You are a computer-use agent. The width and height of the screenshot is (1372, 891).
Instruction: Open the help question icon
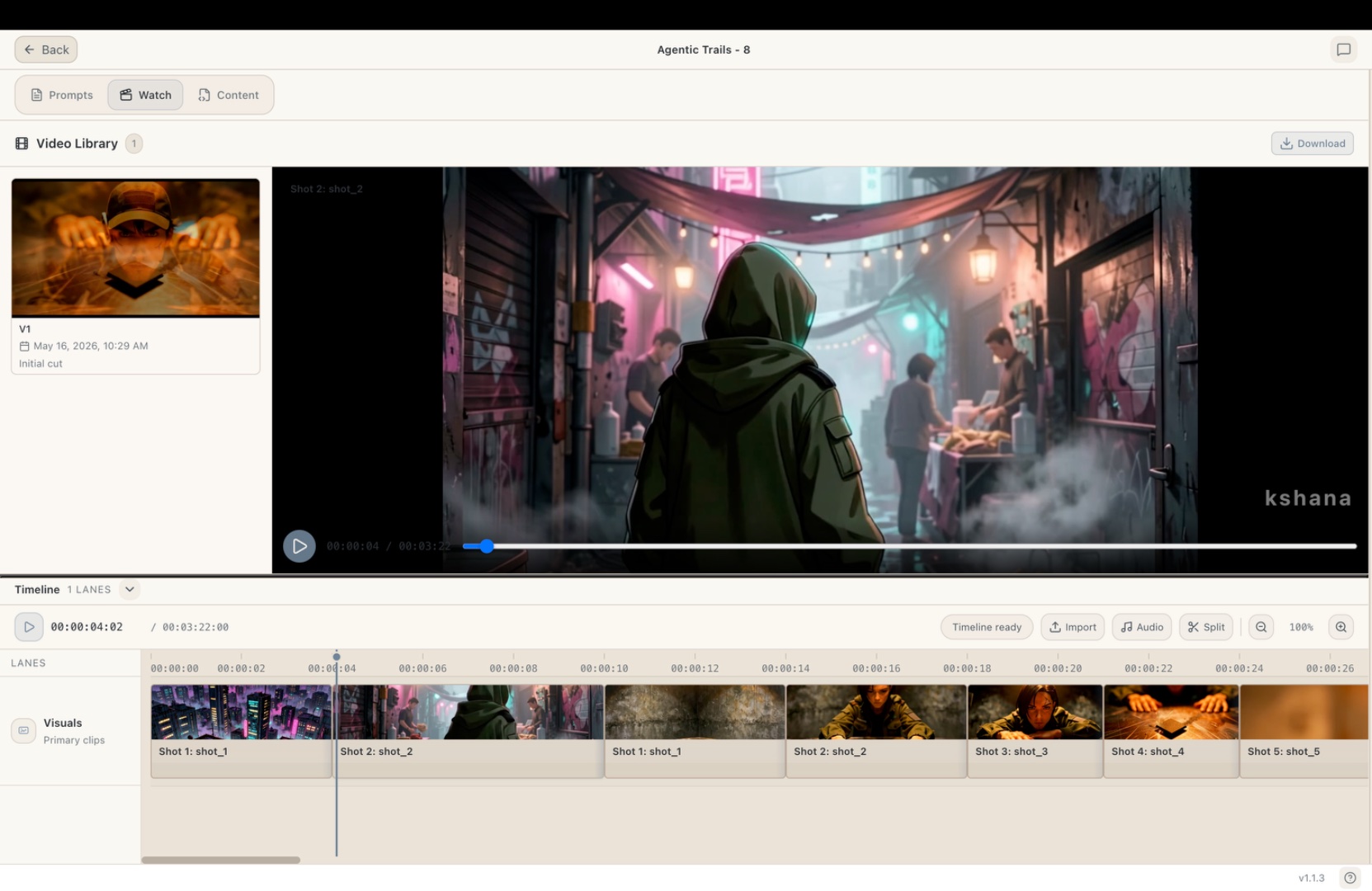[1350, 878]
